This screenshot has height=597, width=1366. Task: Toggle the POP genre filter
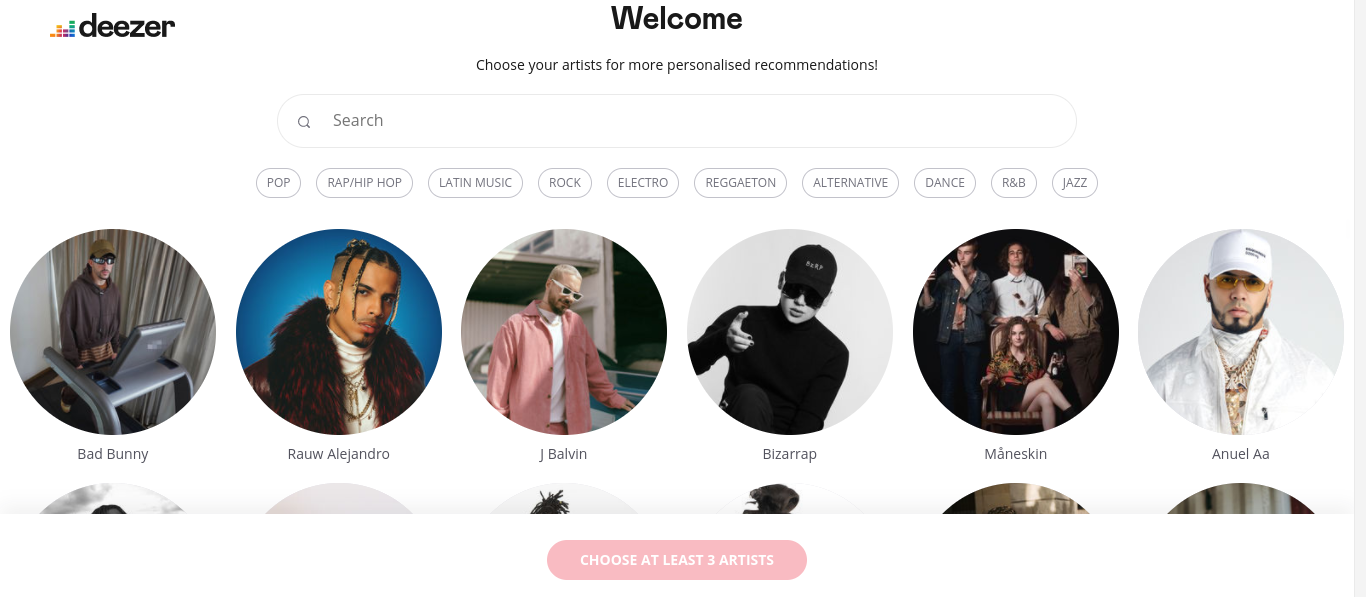(x=278, y=183)
